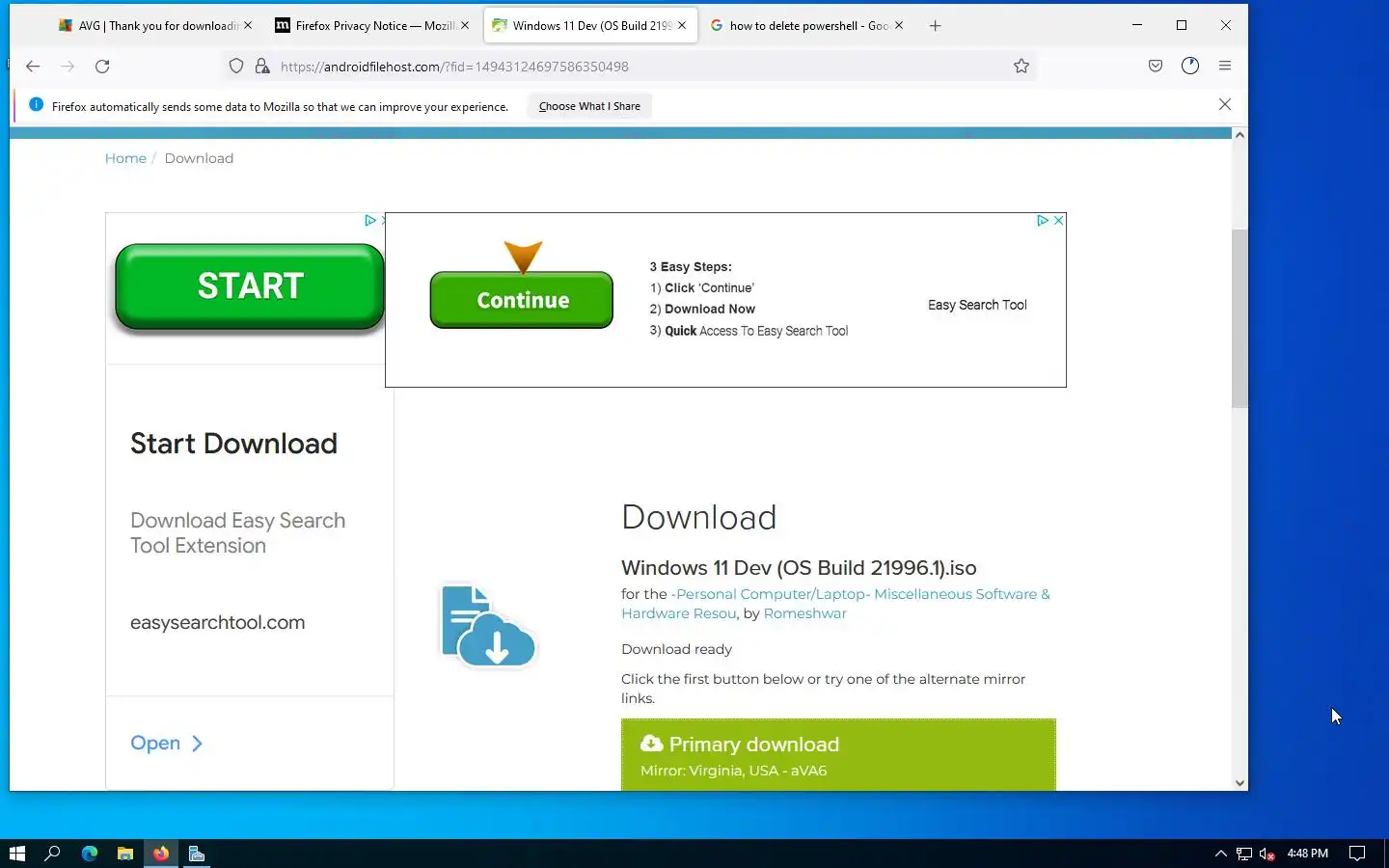Click AdChoices icon on Continue ad
This screenshot has width=1389, height=868.
click(x=1043, y=221)
